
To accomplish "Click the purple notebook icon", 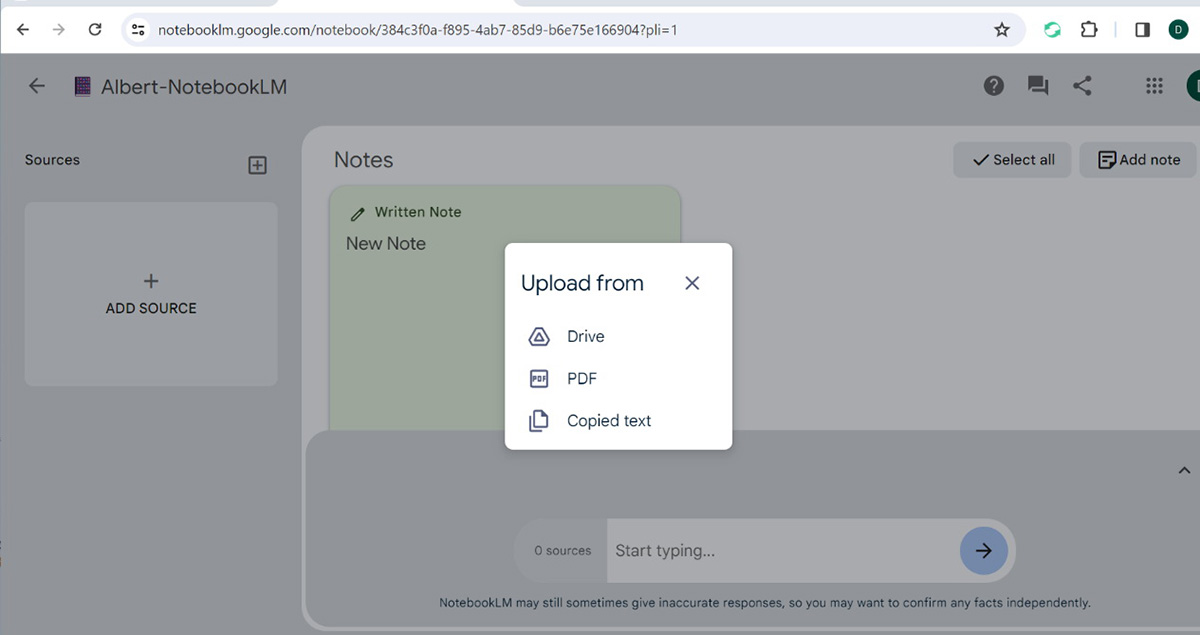I will click(x=83, y=87).
